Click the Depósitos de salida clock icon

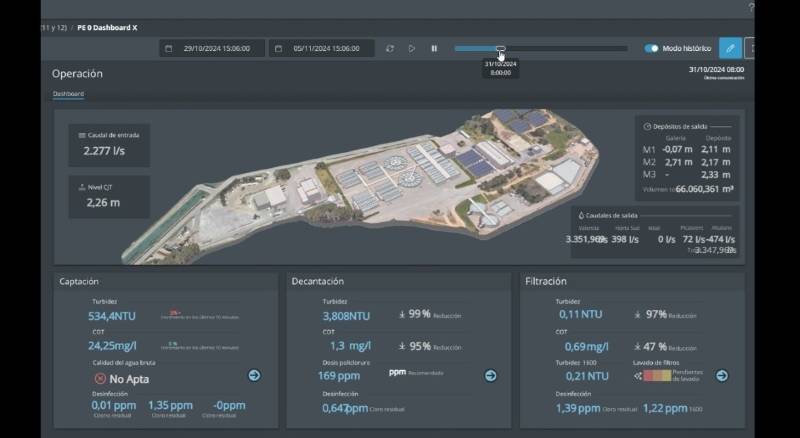(x=647, y=127)
